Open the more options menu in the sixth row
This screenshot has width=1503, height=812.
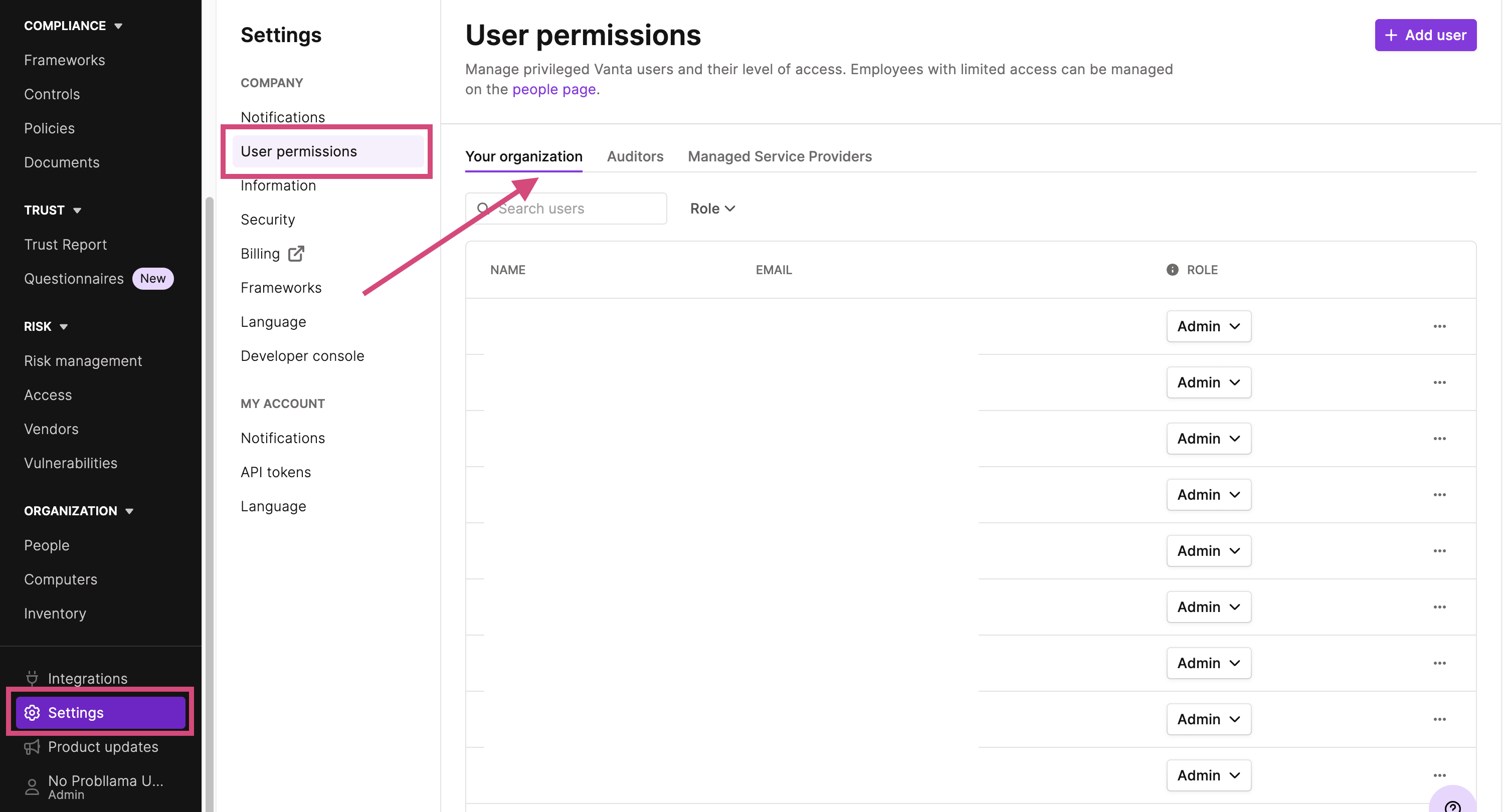point(1439,606)
